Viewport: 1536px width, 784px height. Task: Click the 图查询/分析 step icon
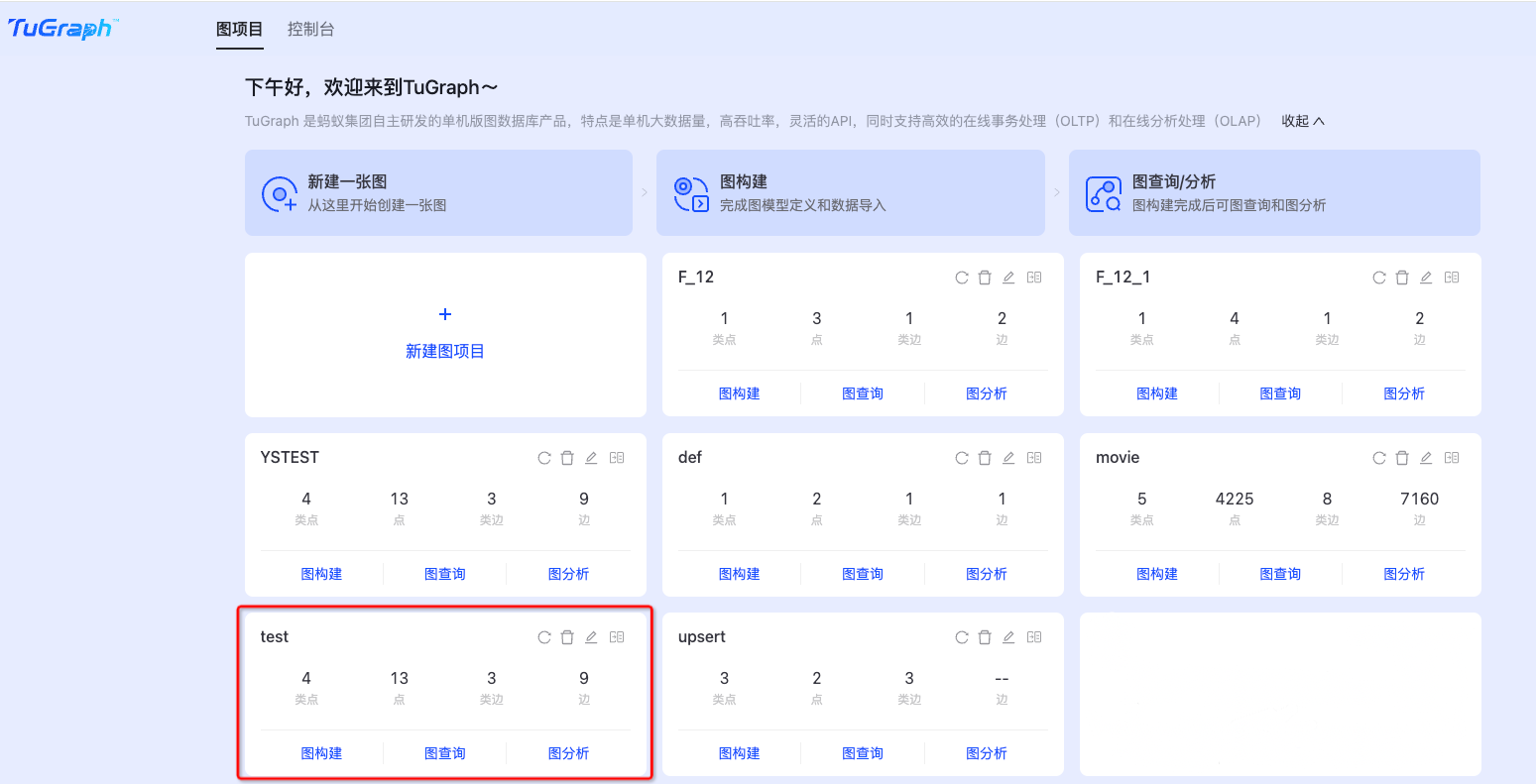tap(1104, 193)
